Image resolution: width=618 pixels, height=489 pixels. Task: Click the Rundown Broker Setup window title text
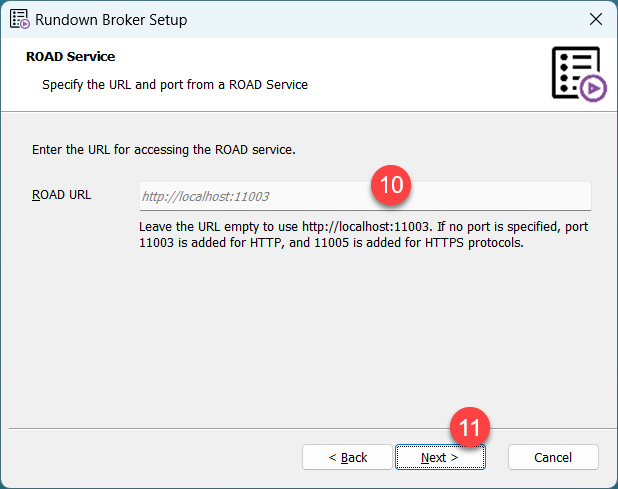click(x=112, y=19)
